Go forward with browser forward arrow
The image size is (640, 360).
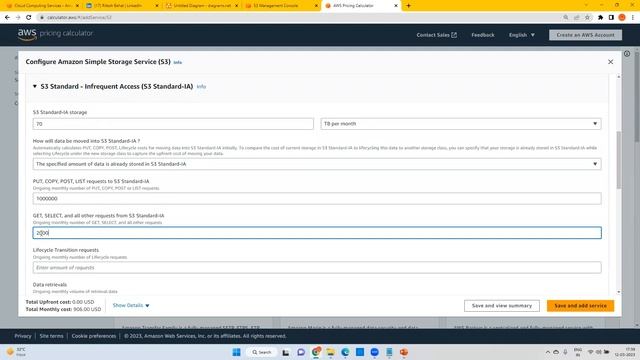(x=18, y=18)
